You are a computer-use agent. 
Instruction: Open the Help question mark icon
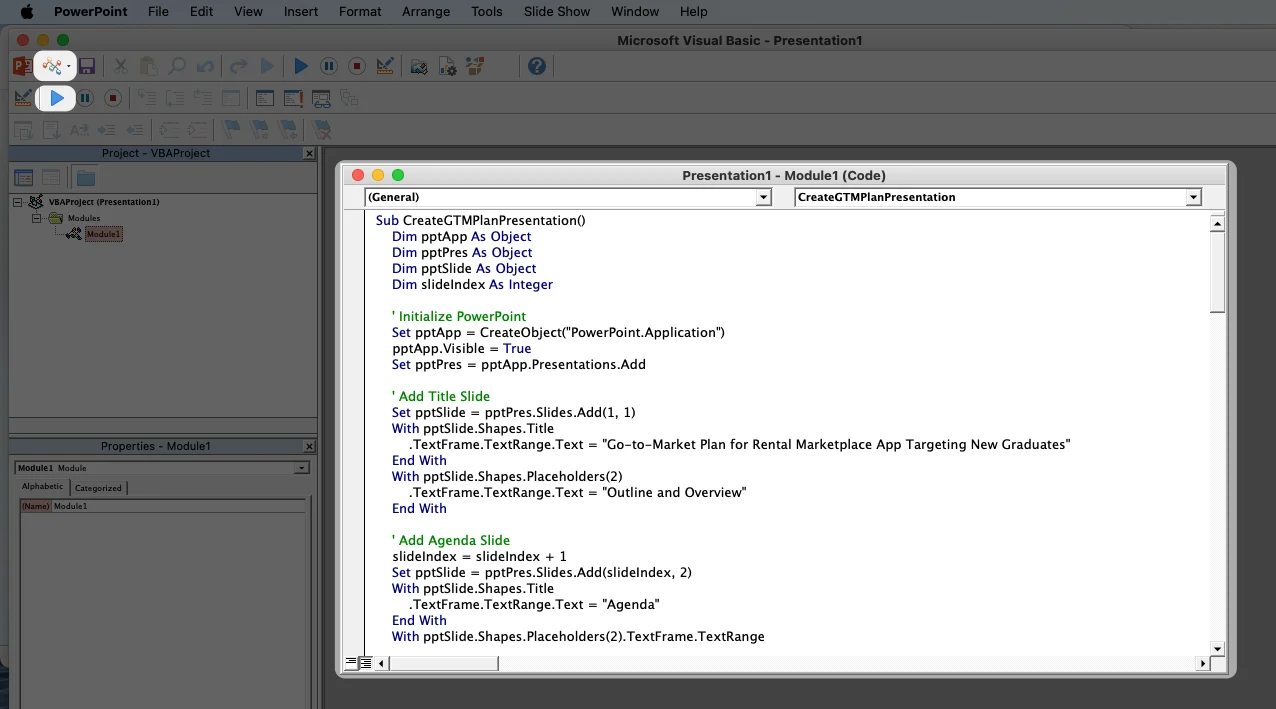click(537, 67)
